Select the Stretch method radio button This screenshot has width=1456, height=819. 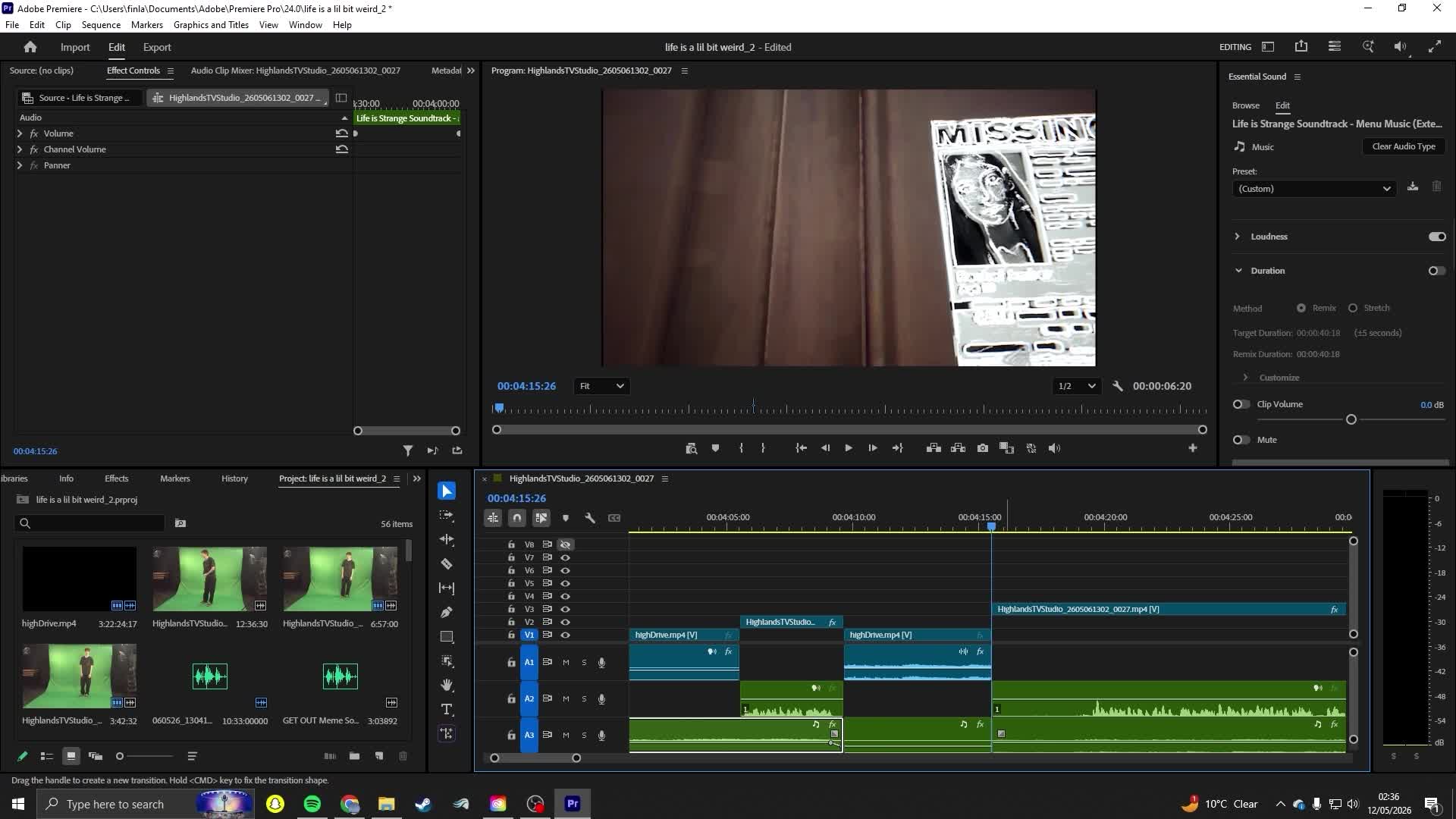point(1353,308)
